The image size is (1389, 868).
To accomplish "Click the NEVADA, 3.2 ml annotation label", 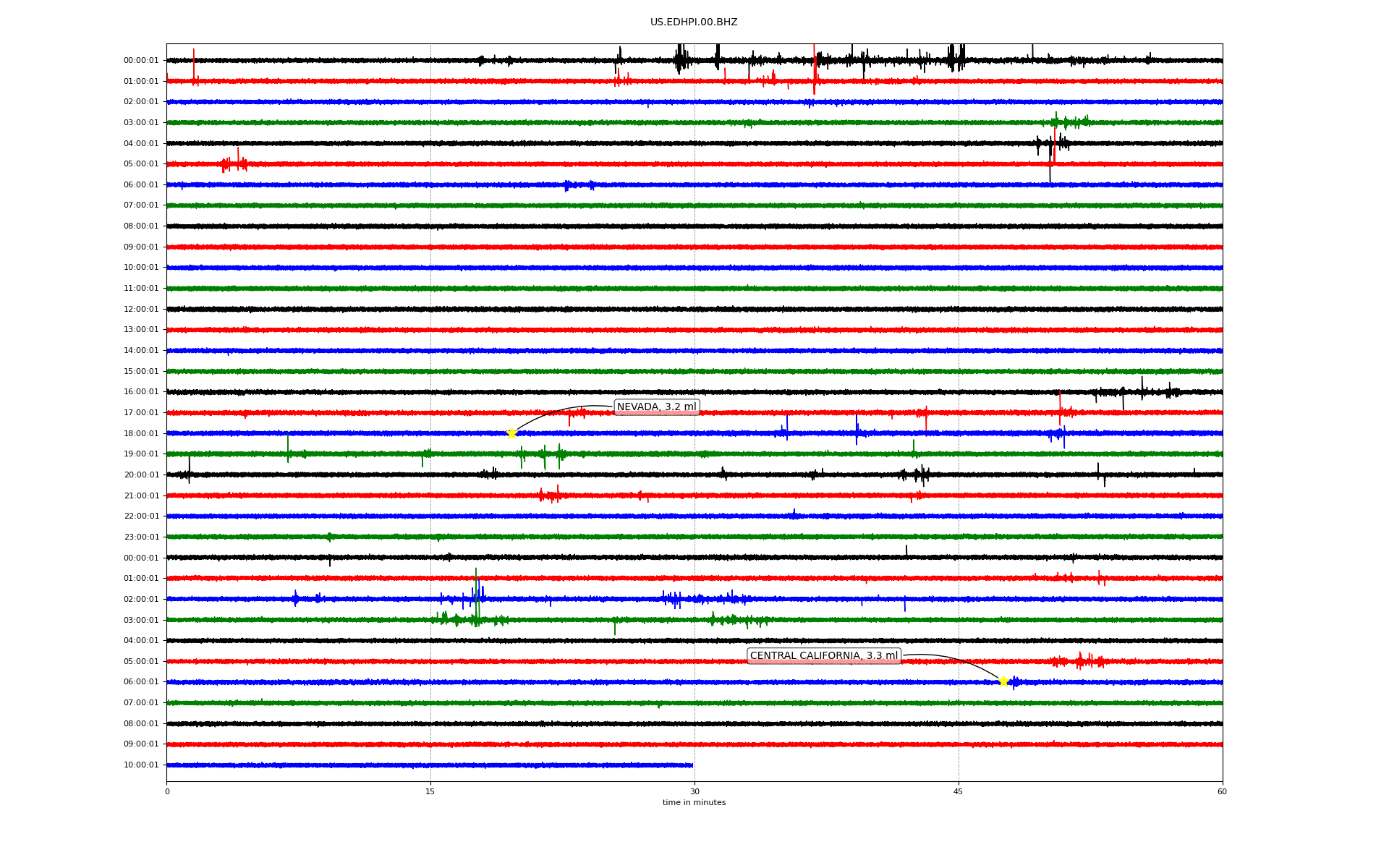I will click(656, 407).
